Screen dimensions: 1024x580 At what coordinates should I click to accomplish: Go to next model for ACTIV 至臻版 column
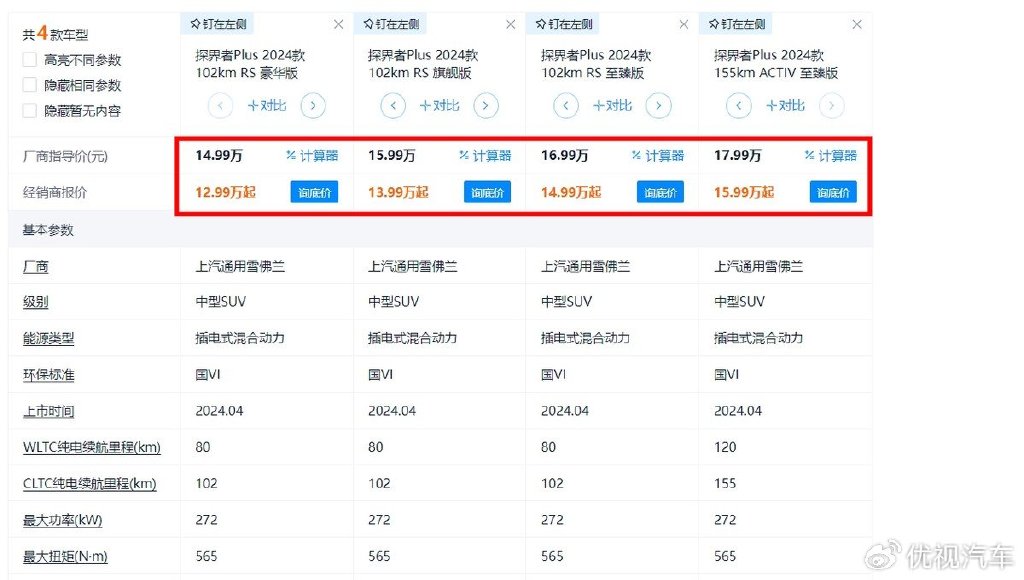tap(831, 105)
